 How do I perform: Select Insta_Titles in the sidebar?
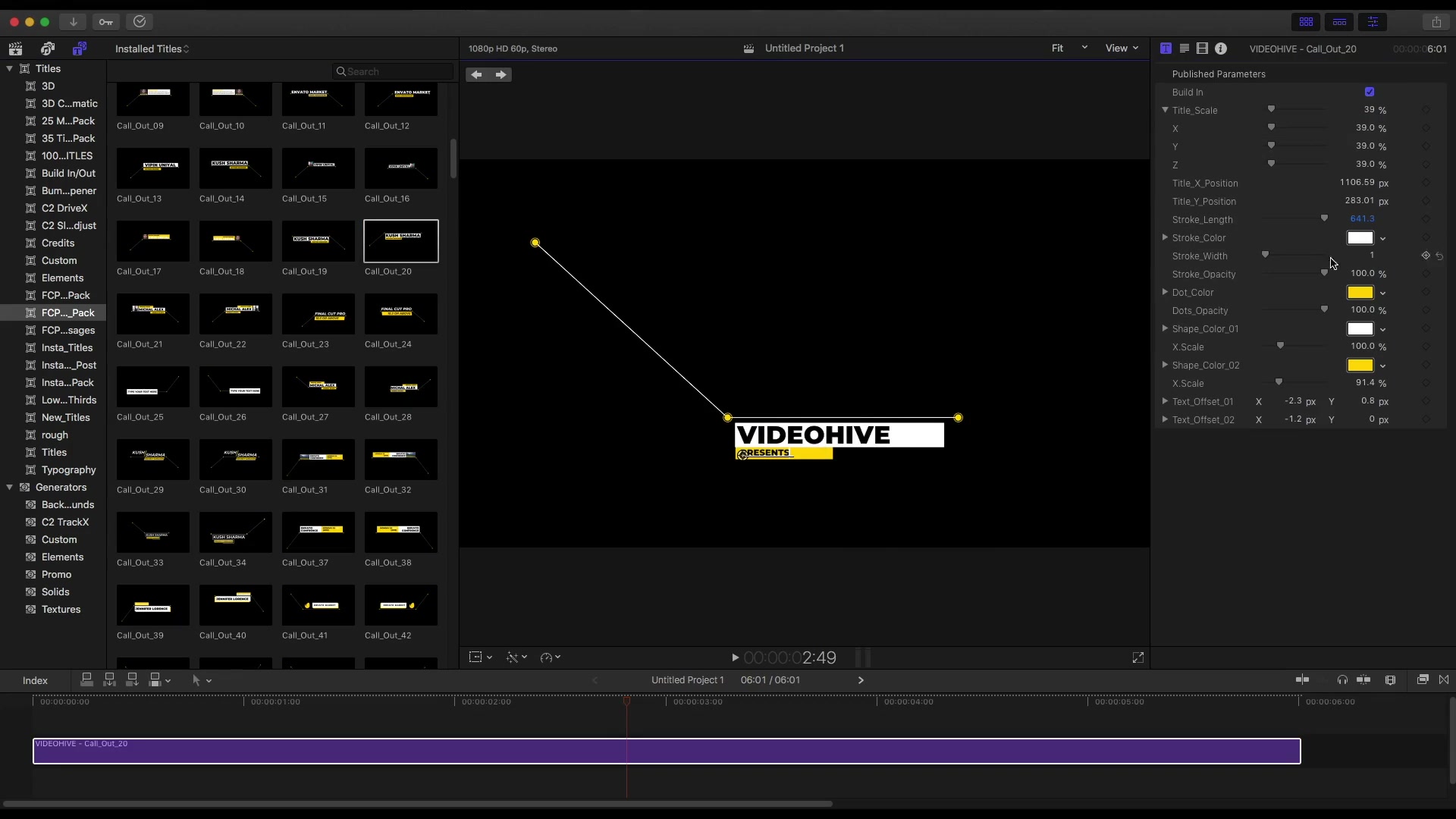(67, 347)
